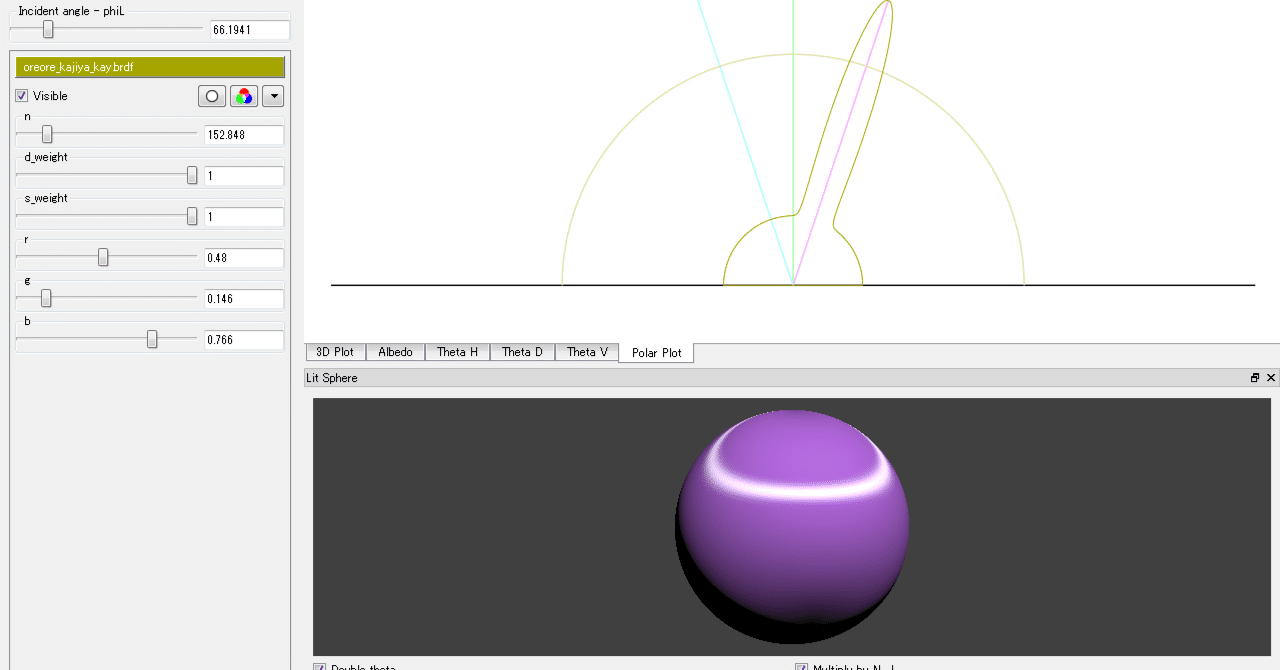Image resolution: width=1280 pixels, height=670 pixels.
Task: Solo the oreore_kajiya_kay BRDF display
Action: tap(211, 95)
